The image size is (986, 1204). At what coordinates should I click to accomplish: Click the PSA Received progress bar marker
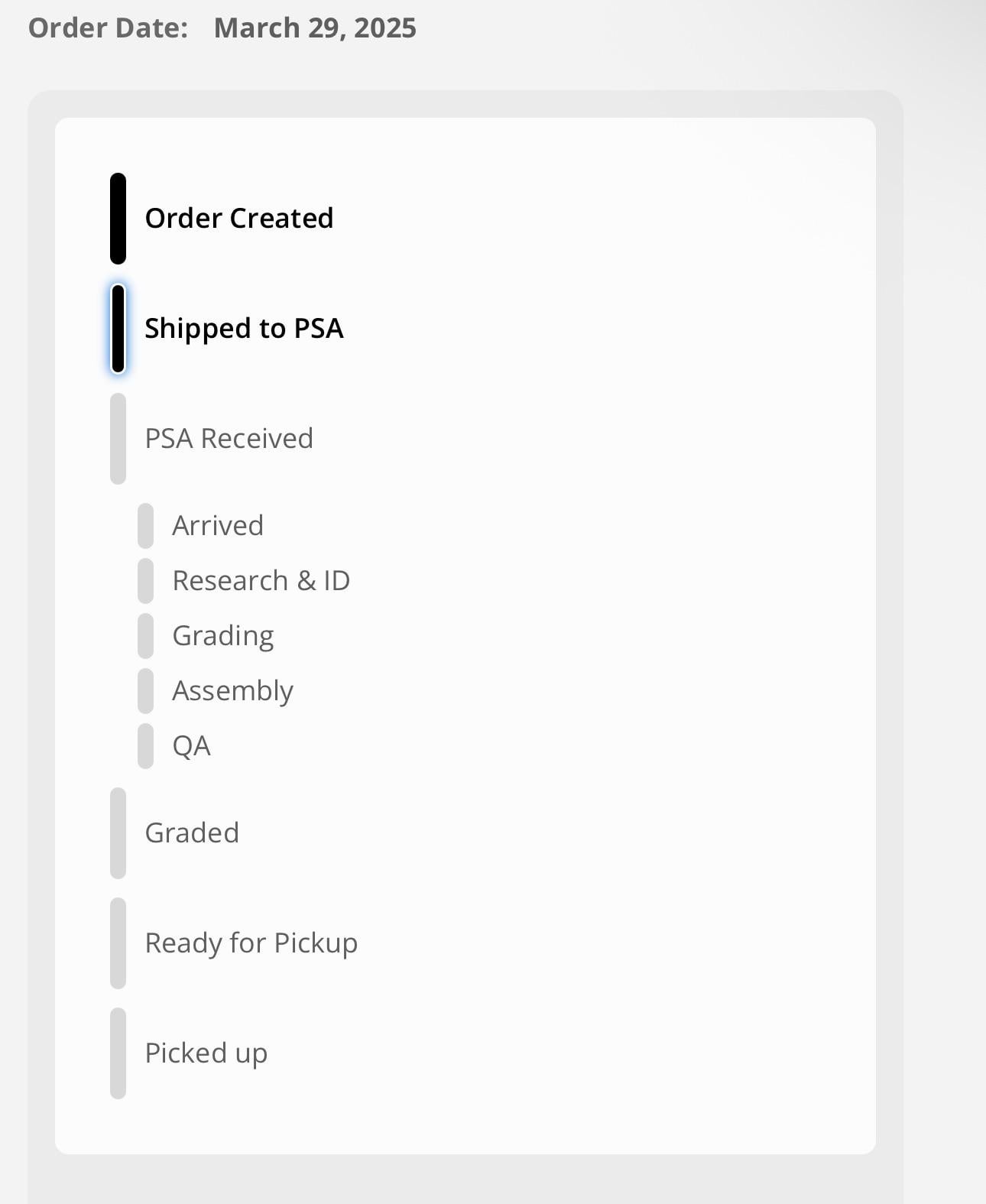pos(118,439)
